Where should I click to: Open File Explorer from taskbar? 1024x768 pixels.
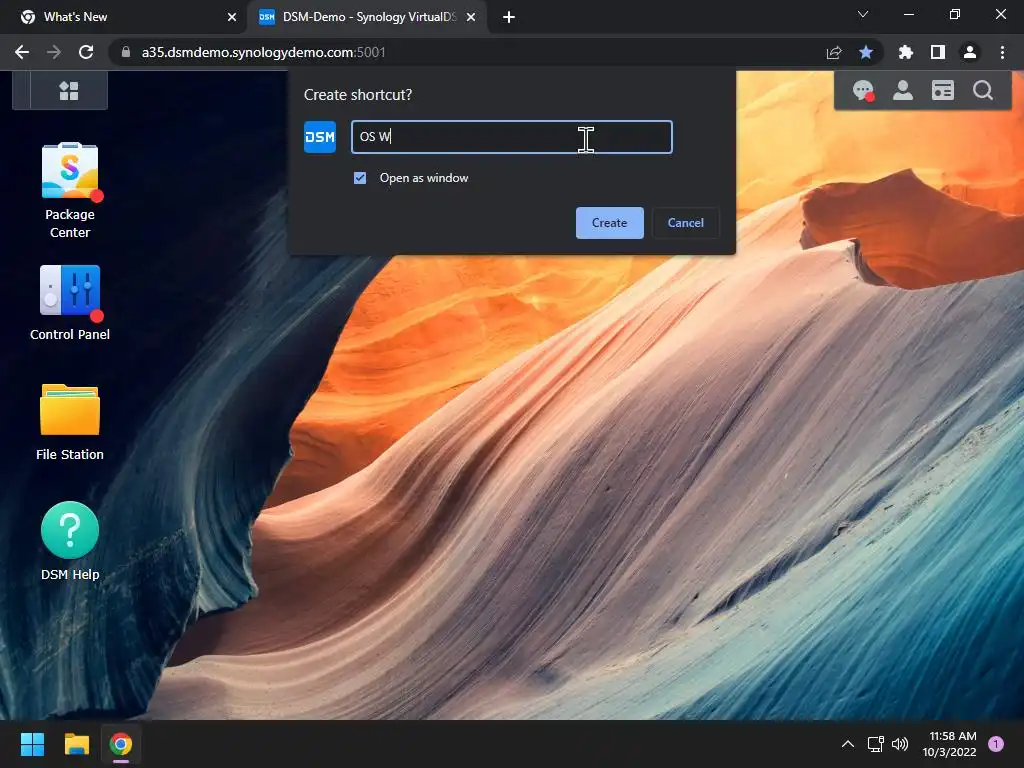pyautogui.click(x=76, y=744)
